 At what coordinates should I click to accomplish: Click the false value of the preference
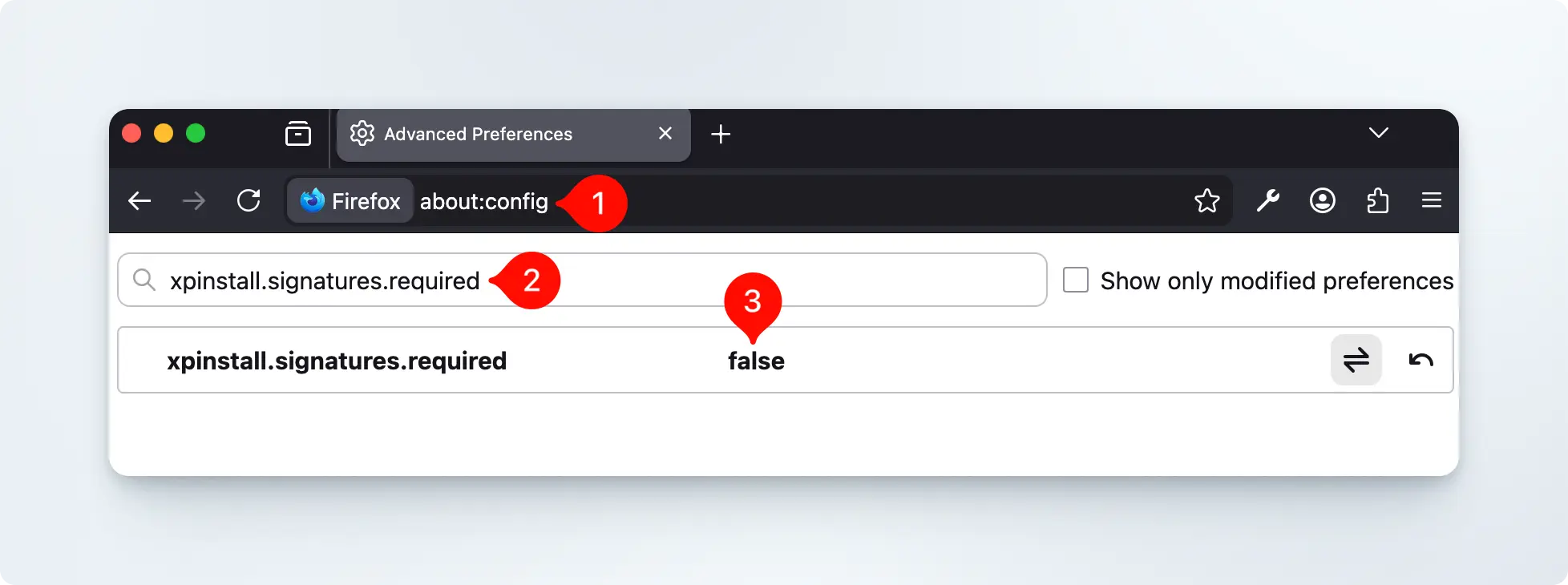pyautogui.click(x=756, y=361)
